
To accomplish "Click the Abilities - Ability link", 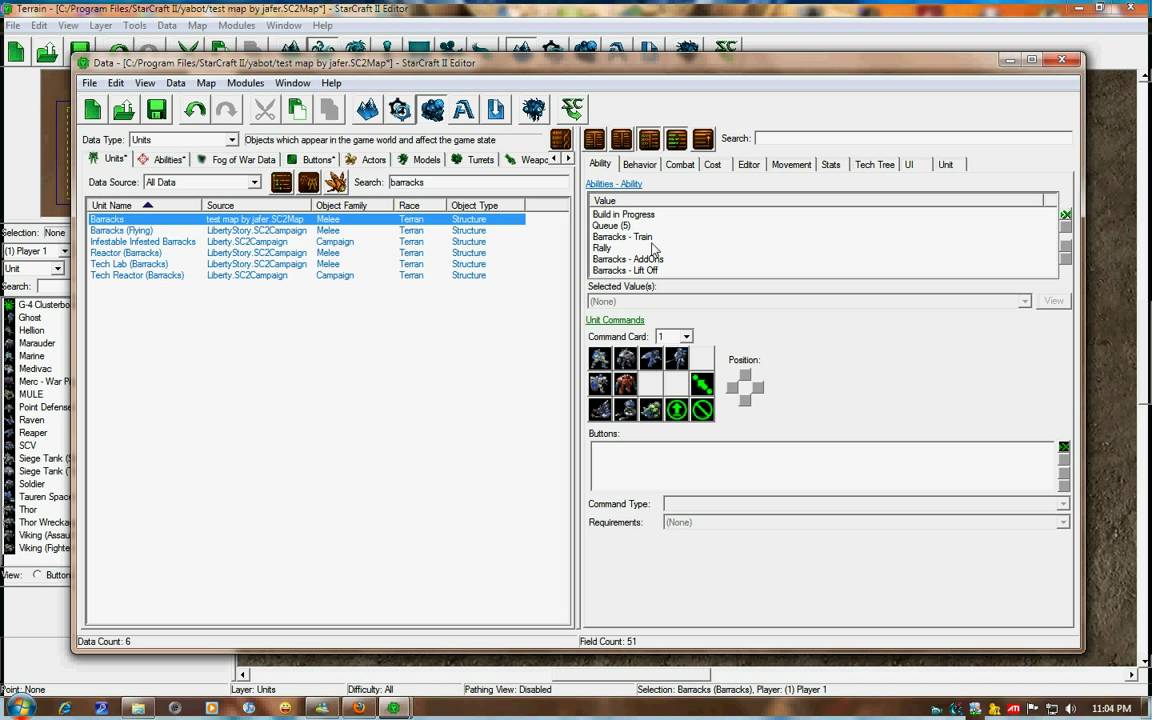I will pyautogui.click(x=613, y=184).
